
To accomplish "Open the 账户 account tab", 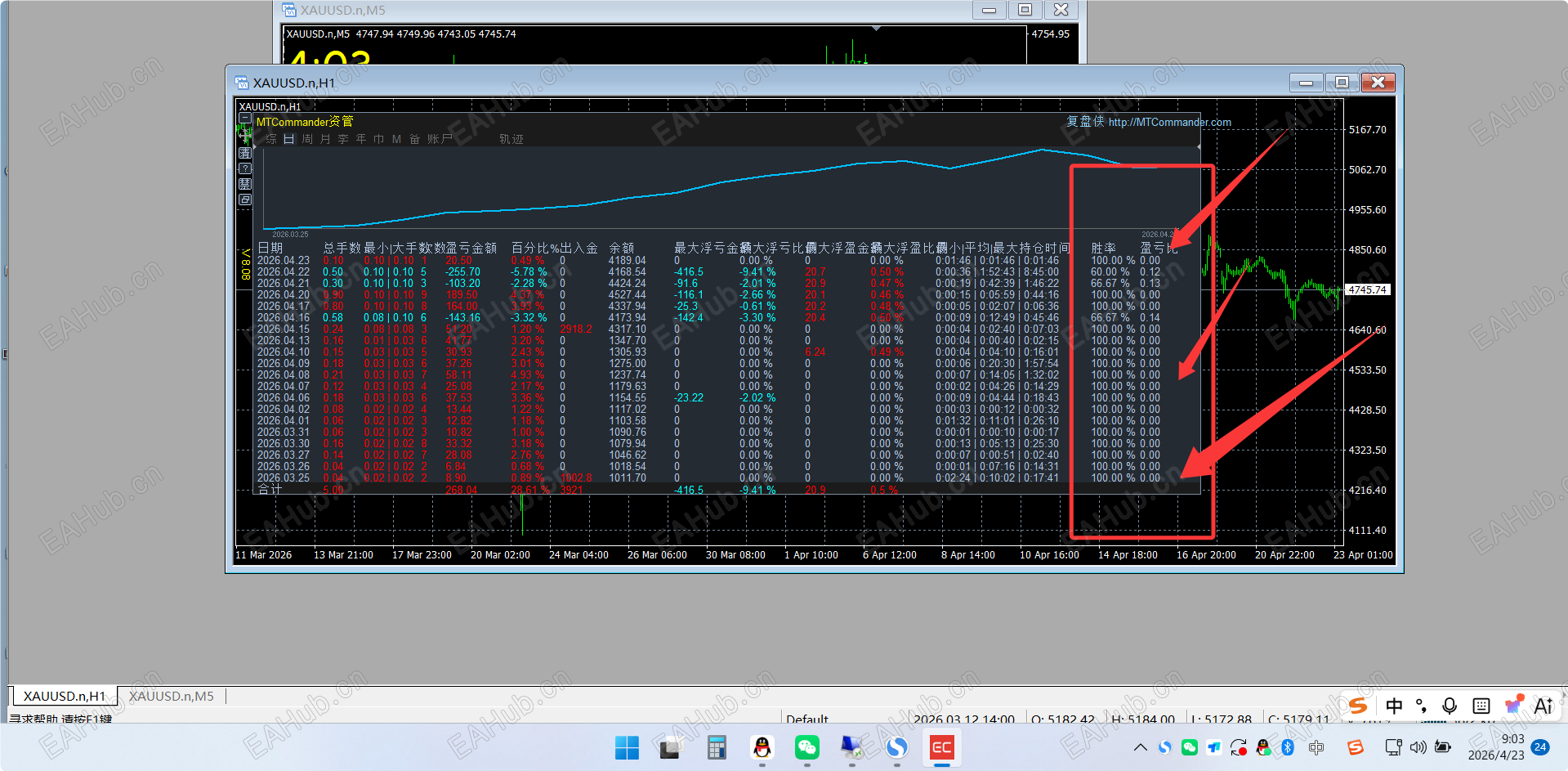I will (x=440, y=139).
